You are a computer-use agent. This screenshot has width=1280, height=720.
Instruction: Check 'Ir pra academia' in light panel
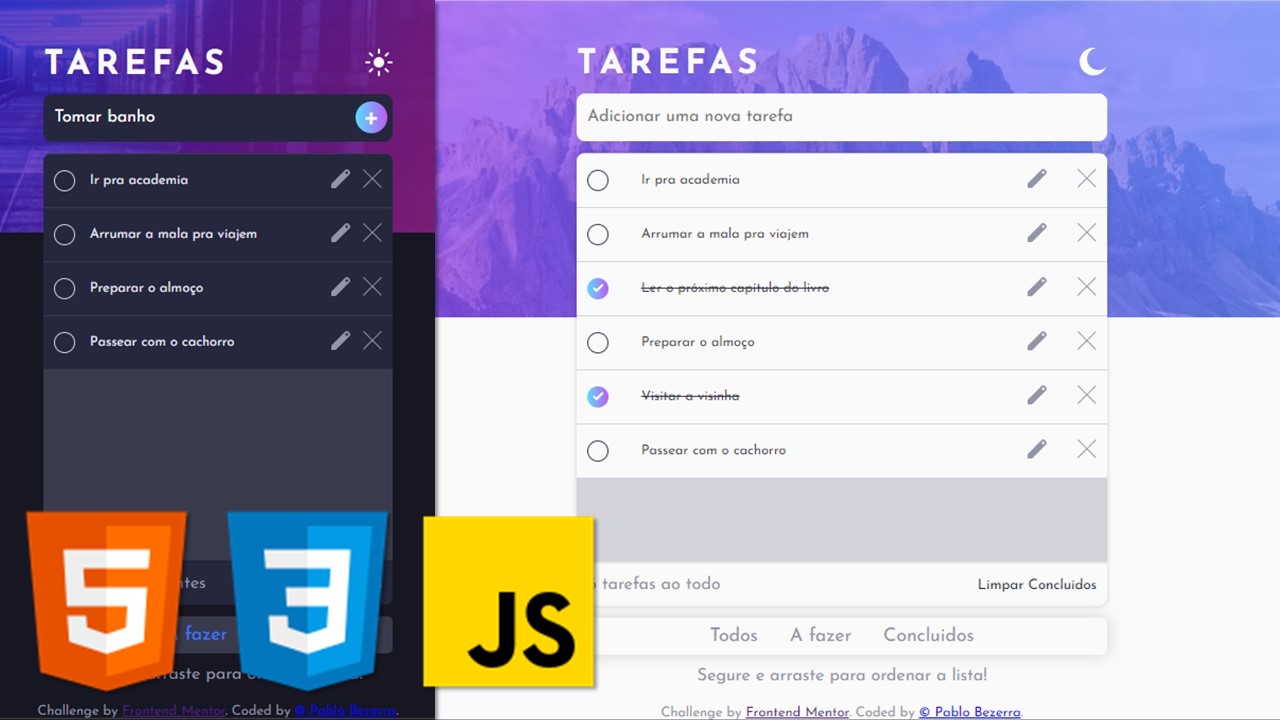pyautogui.click(x=598, y=181)
